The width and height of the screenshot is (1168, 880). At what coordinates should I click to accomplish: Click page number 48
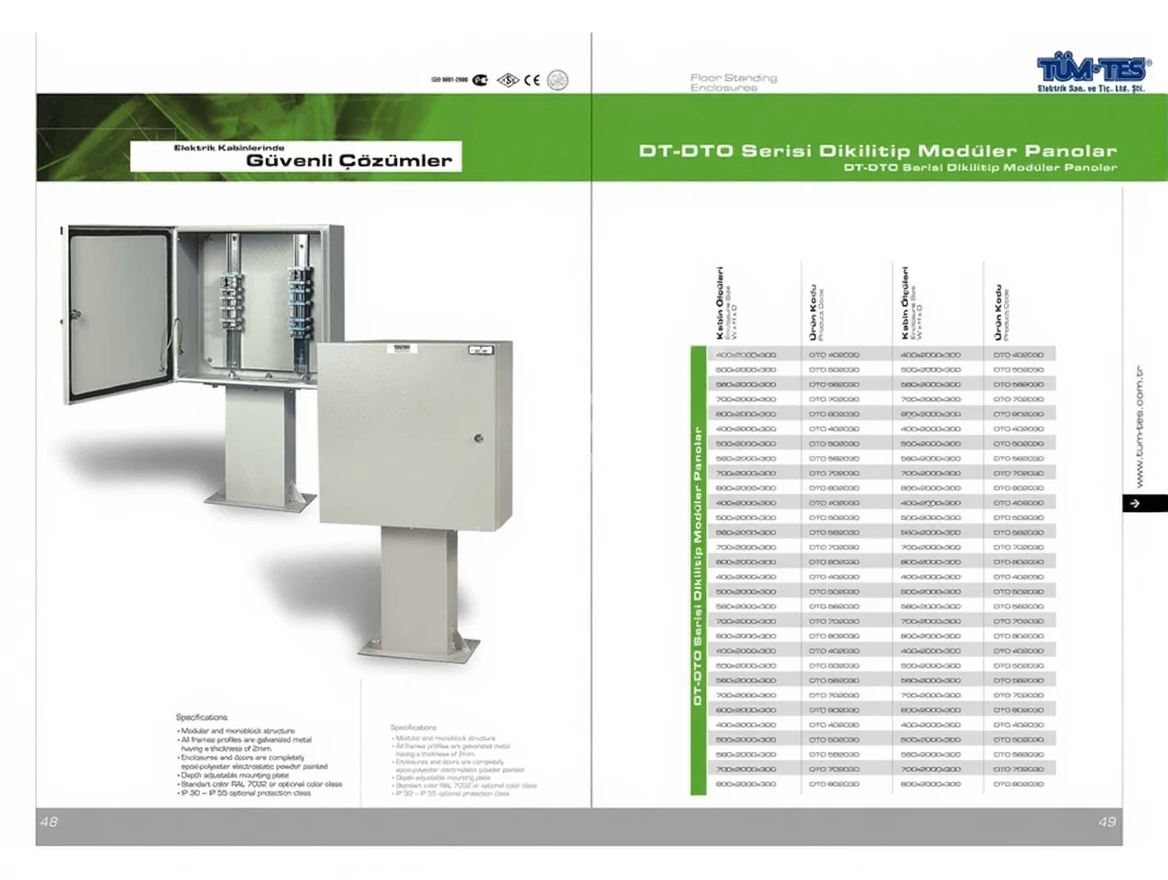click(49, 821)
